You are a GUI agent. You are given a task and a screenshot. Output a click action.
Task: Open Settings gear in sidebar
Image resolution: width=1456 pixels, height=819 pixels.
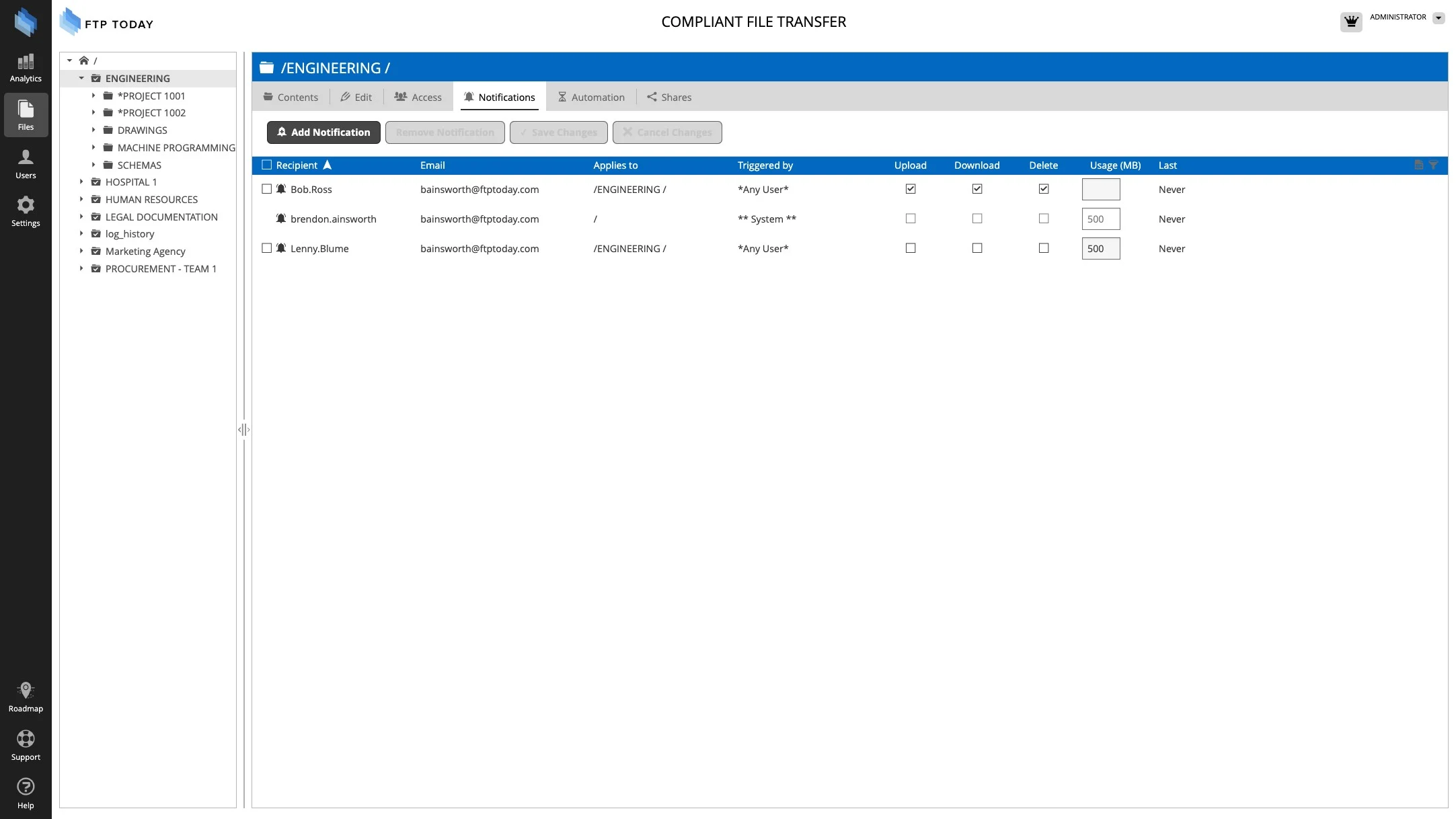(x=26, y=211)
